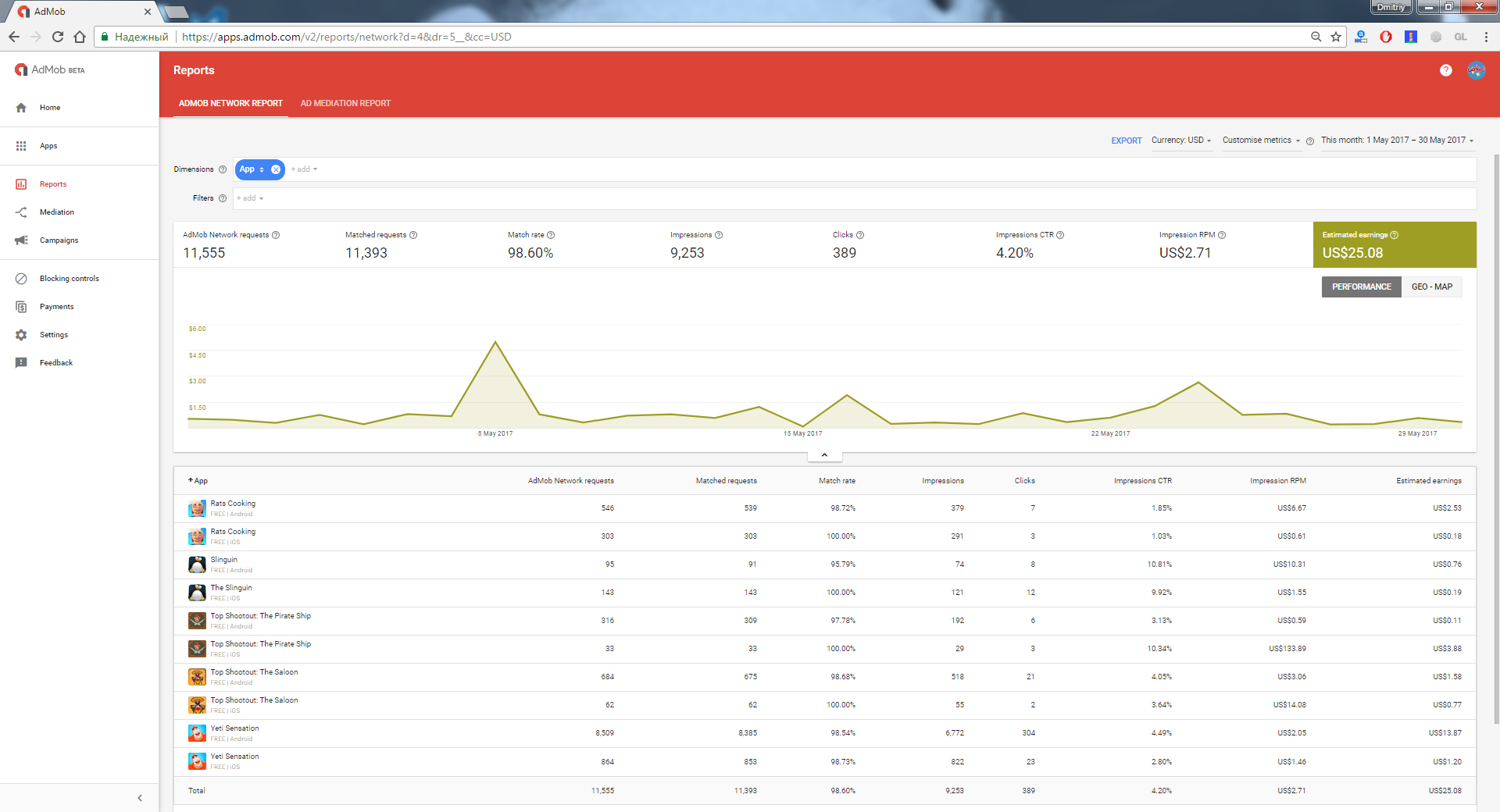Select the AdMob browser tab
This screenshot has height=812, width=1500.
point(84,12)
